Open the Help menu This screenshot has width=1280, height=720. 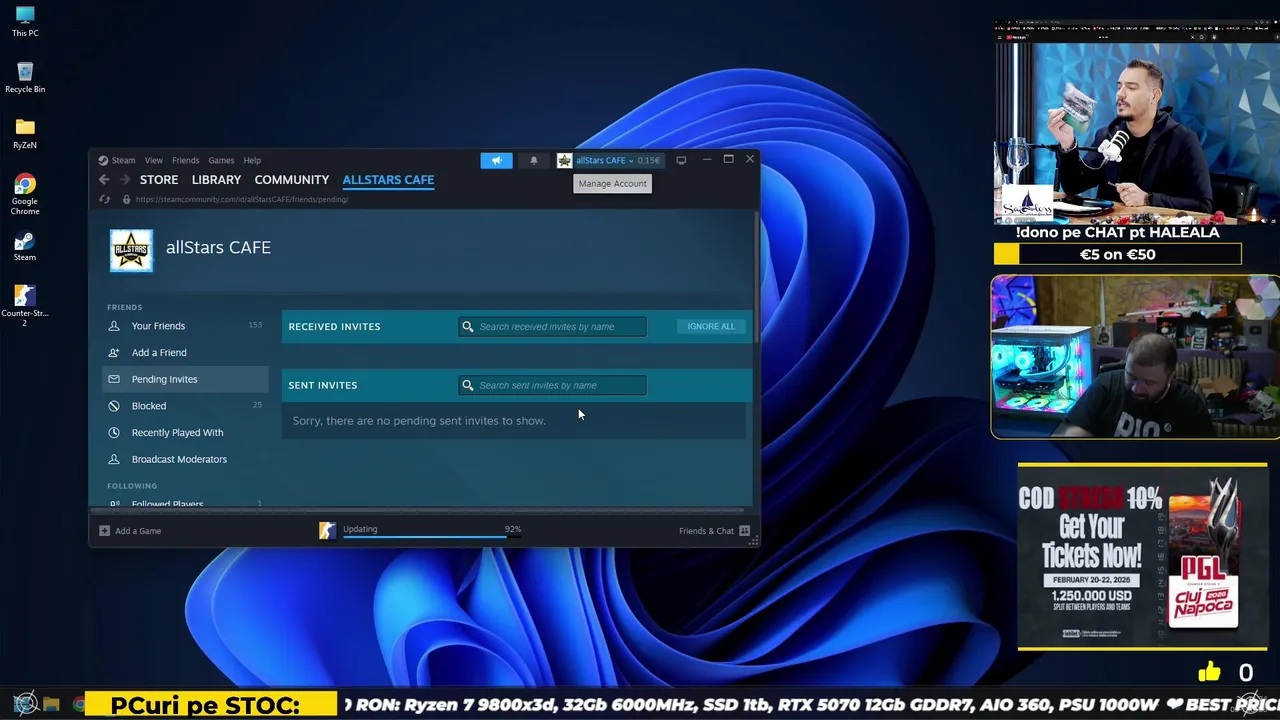coord(252,160)
